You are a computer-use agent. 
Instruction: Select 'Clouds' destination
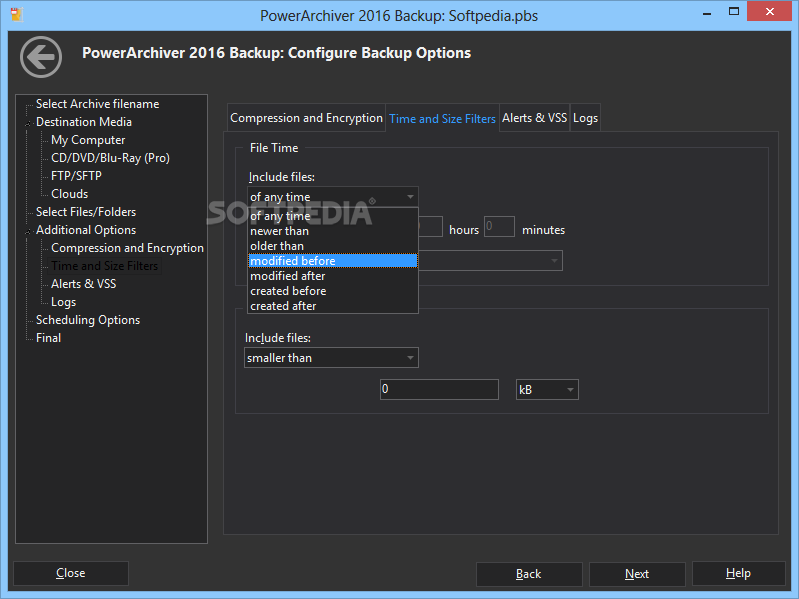(x=69, y=194)
